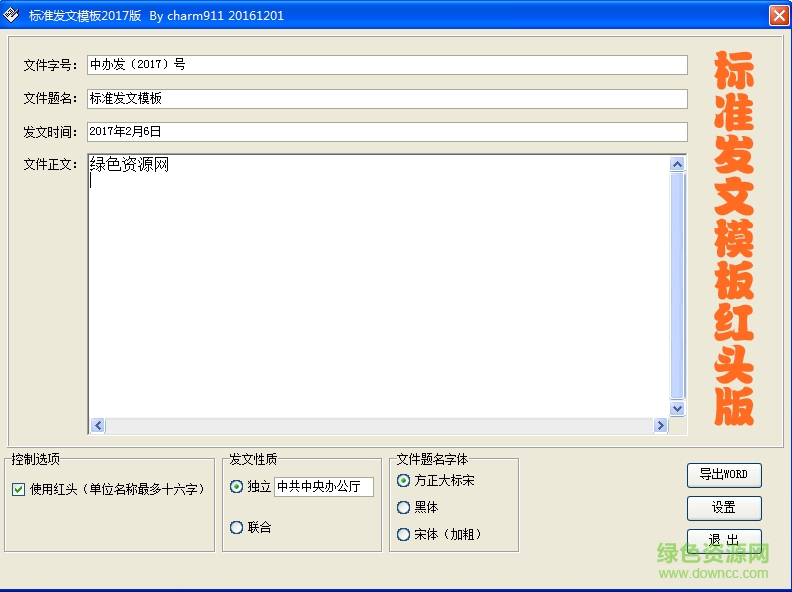792x592 pixels.
Task: Click the 文件字号 input field
Action: [387, 65]
